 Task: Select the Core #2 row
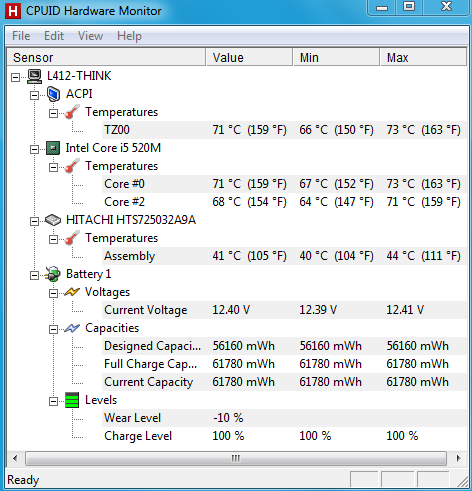point(284,202)
